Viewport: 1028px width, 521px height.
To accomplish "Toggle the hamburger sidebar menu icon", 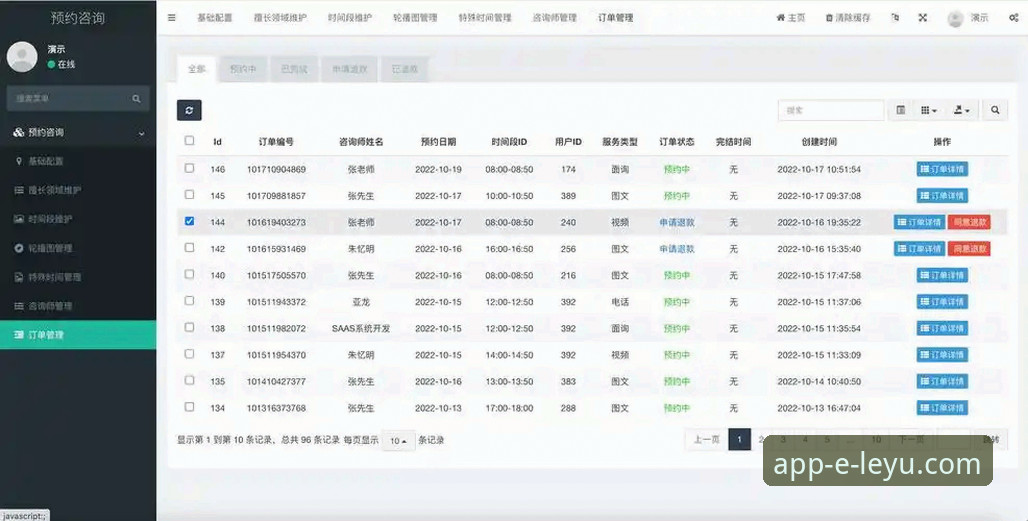I will (x=172, y=18).
